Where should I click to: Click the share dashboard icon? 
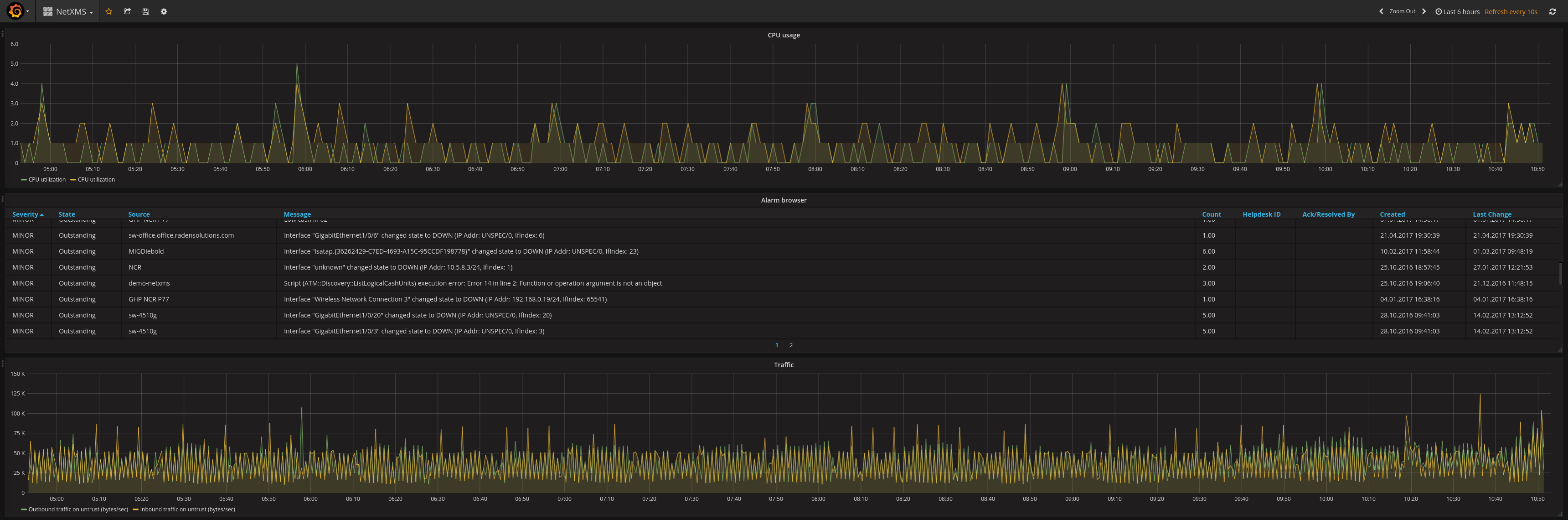point(127,11)
